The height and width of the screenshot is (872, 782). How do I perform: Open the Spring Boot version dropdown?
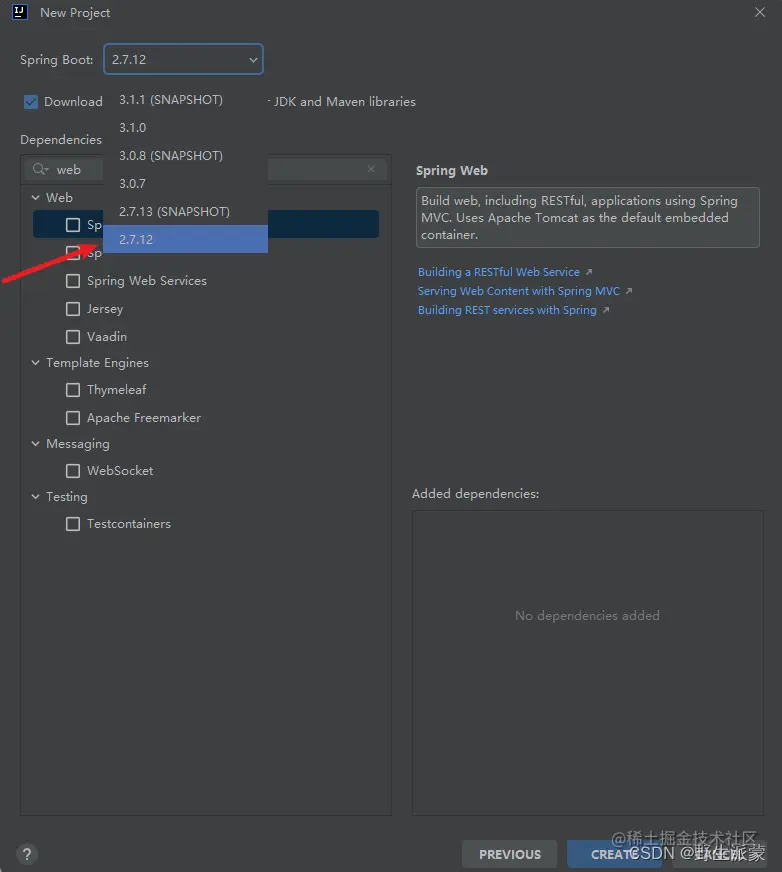183,59
